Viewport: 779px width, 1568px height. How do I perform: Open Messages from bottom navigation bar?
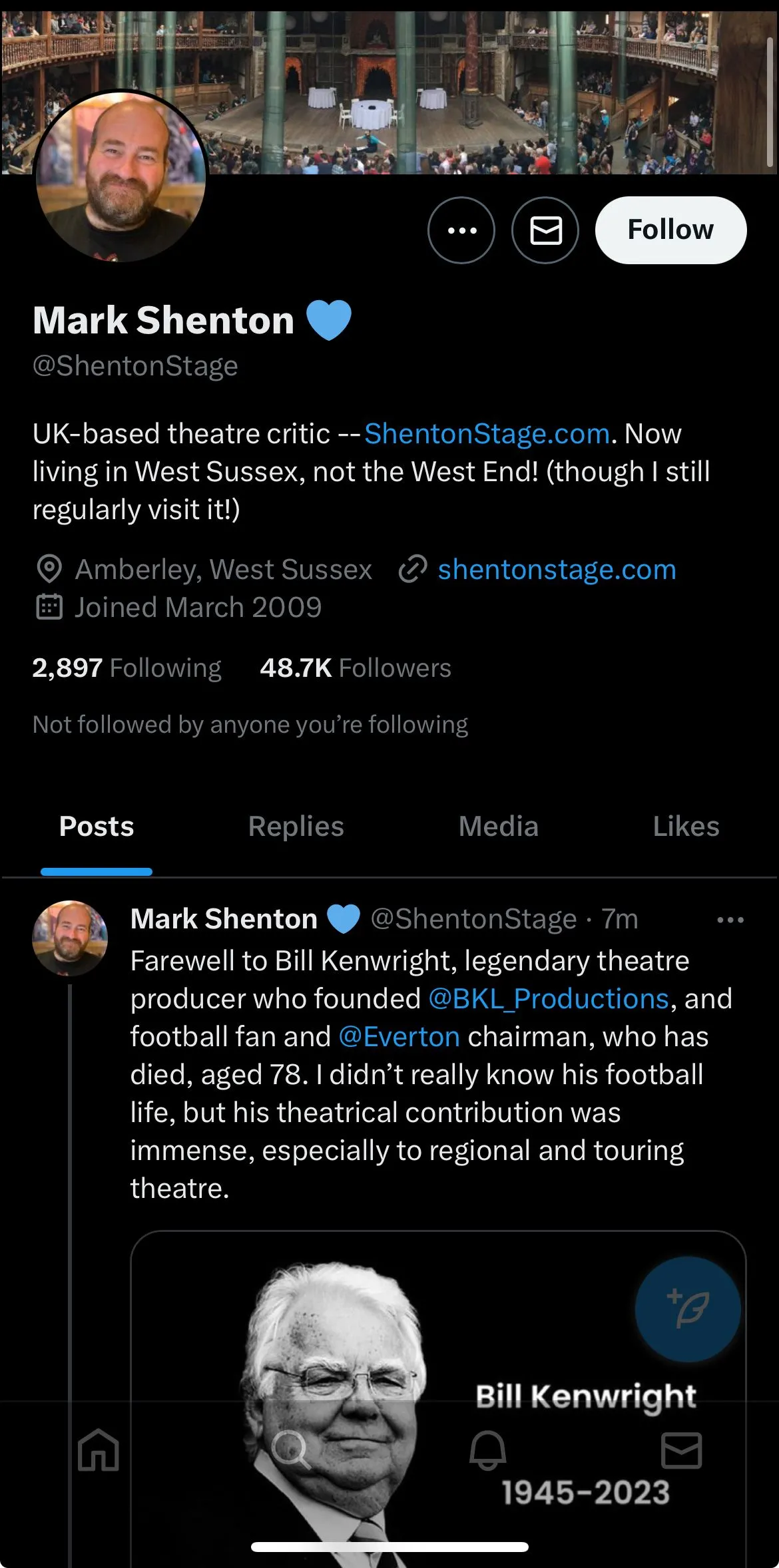coord(681,1450)
